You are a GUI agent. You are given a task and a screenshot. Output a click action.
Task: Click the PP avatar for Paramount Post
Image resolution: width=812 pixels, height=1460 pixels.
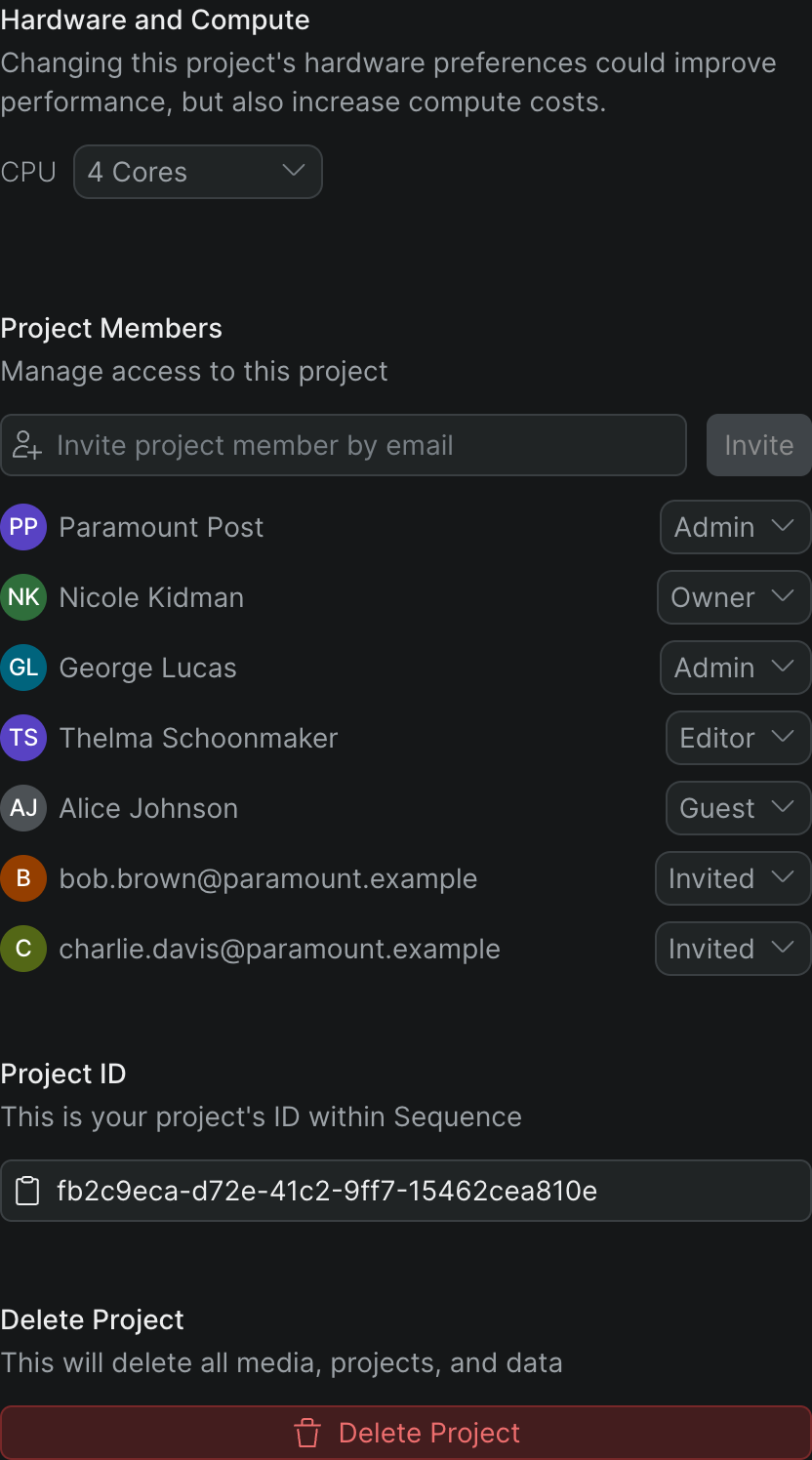[x=23, y=527]
